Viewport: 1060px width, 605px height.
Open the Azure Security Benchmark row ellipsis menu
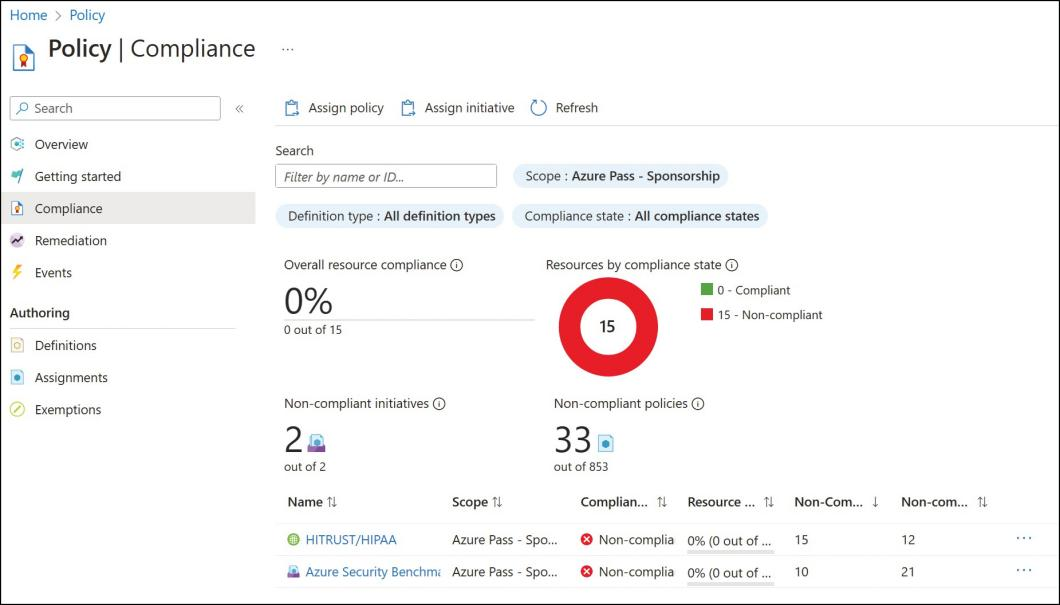1024,571
